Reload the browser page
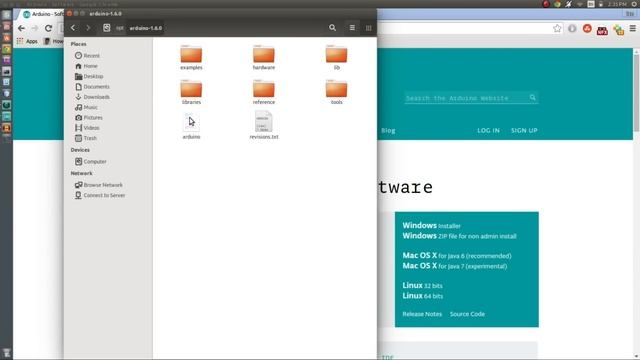The height and width of the screenshot is (360, 640). (x=48, y=28)
